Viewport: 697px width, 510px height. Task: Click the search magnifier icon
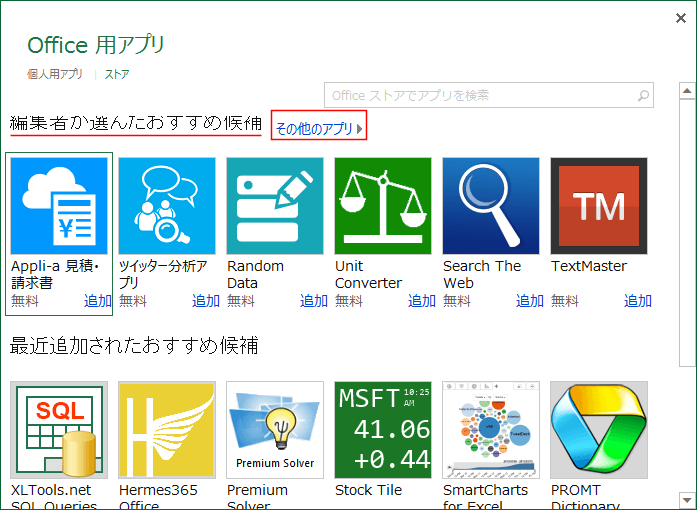pyautogui.click(x=643, y=95)
